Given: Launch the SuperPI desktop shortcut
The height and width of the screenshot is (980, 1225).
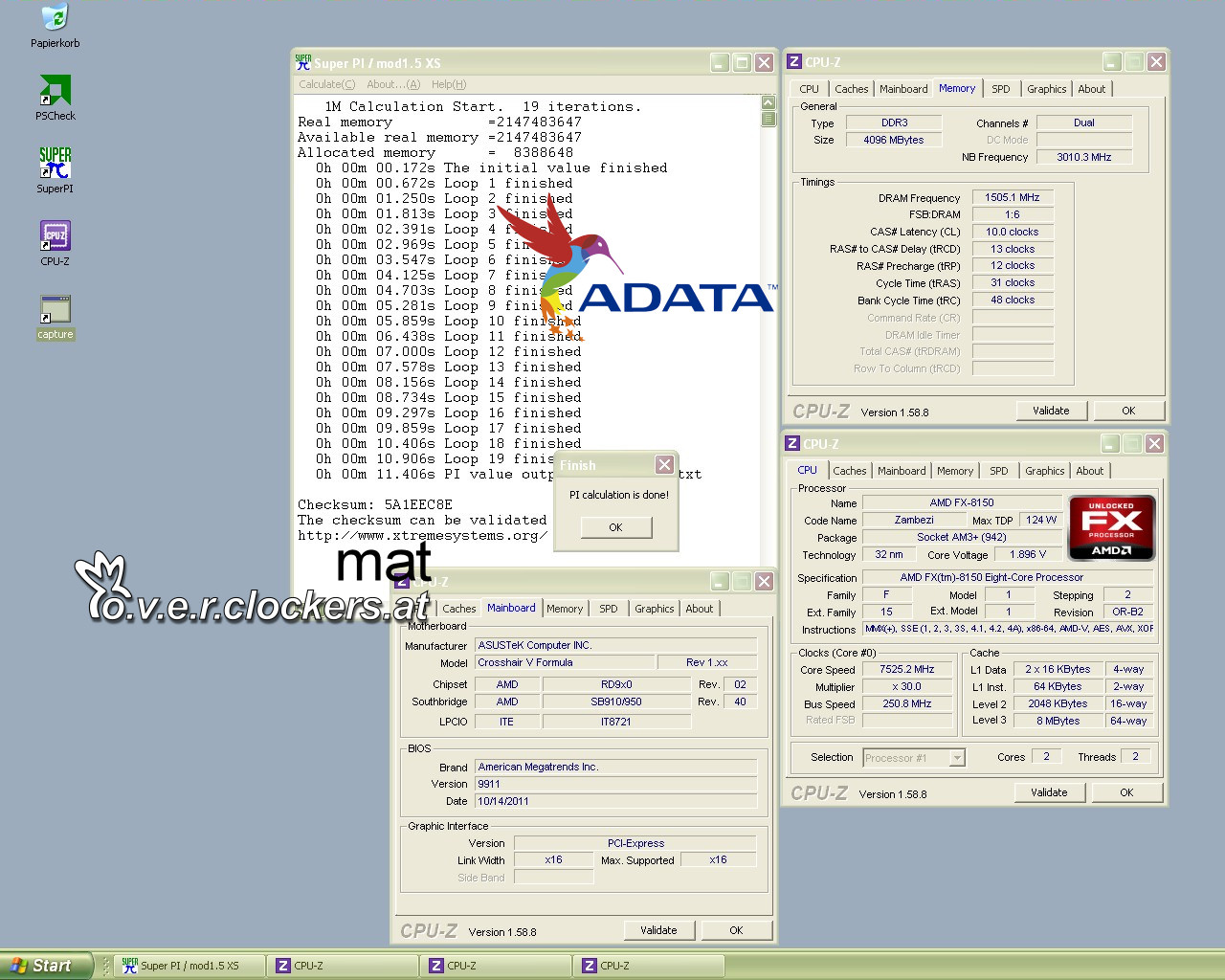Looking at the screenshot, I should [x=55, y=171].
